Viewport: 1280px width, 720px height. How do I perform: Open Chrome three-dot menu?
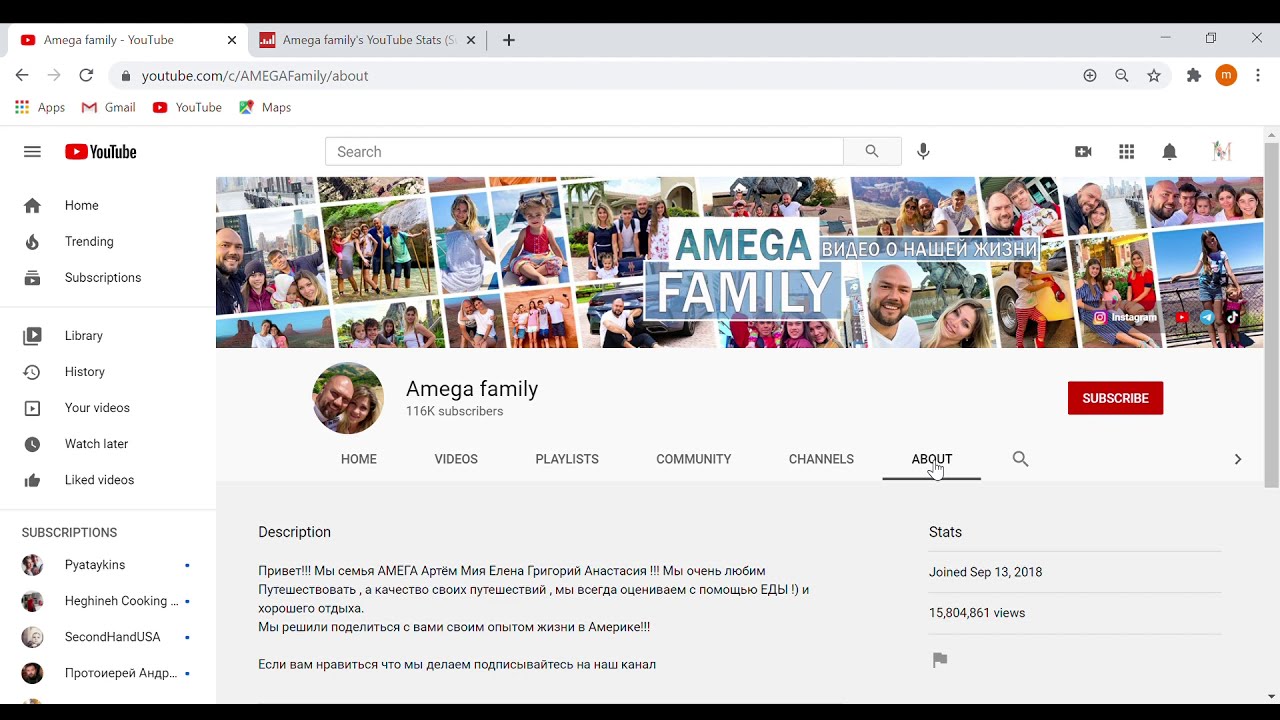pos(1258,76)
